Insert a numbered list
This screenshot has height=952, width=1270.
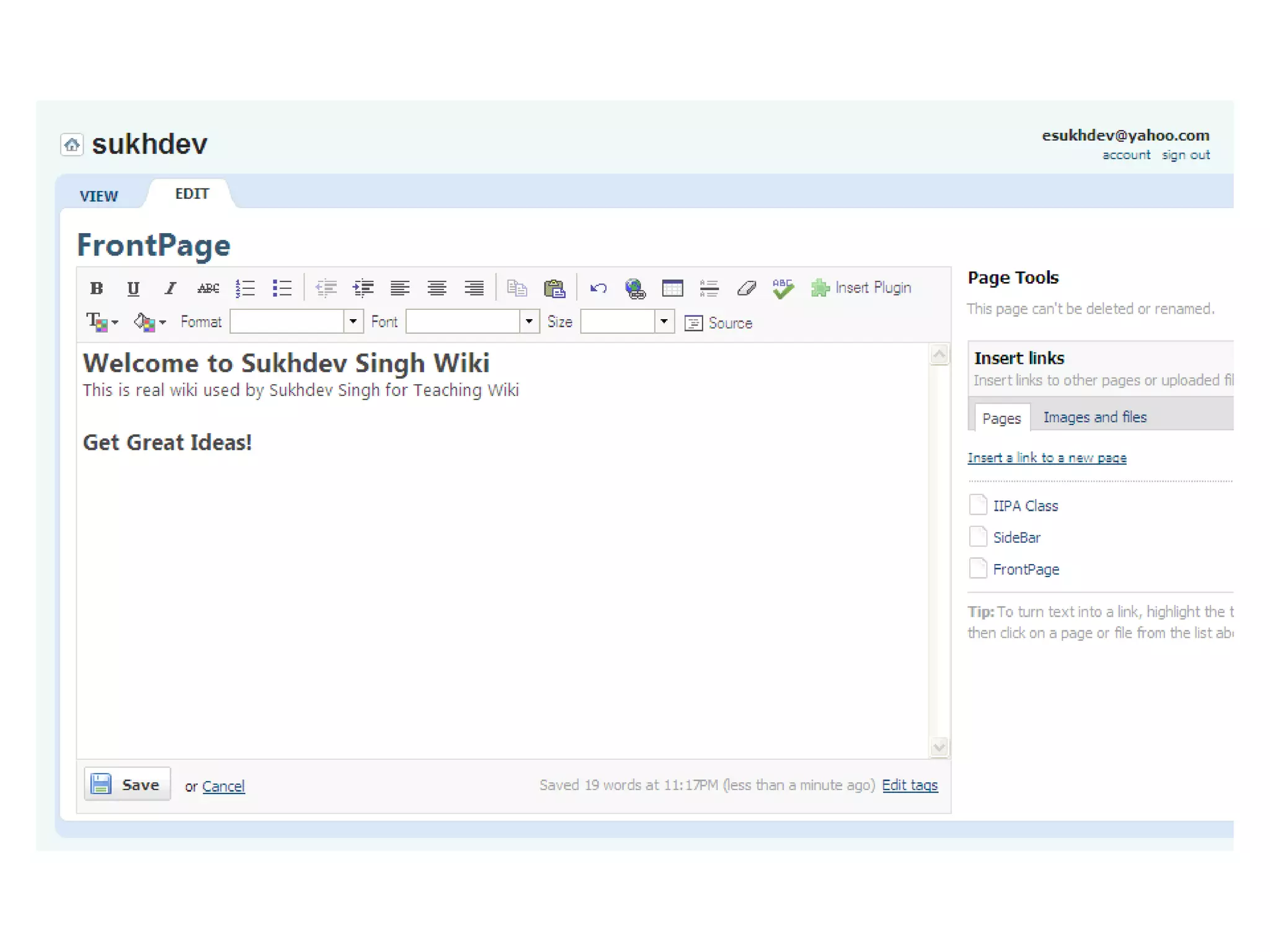(x=245, y=288)
